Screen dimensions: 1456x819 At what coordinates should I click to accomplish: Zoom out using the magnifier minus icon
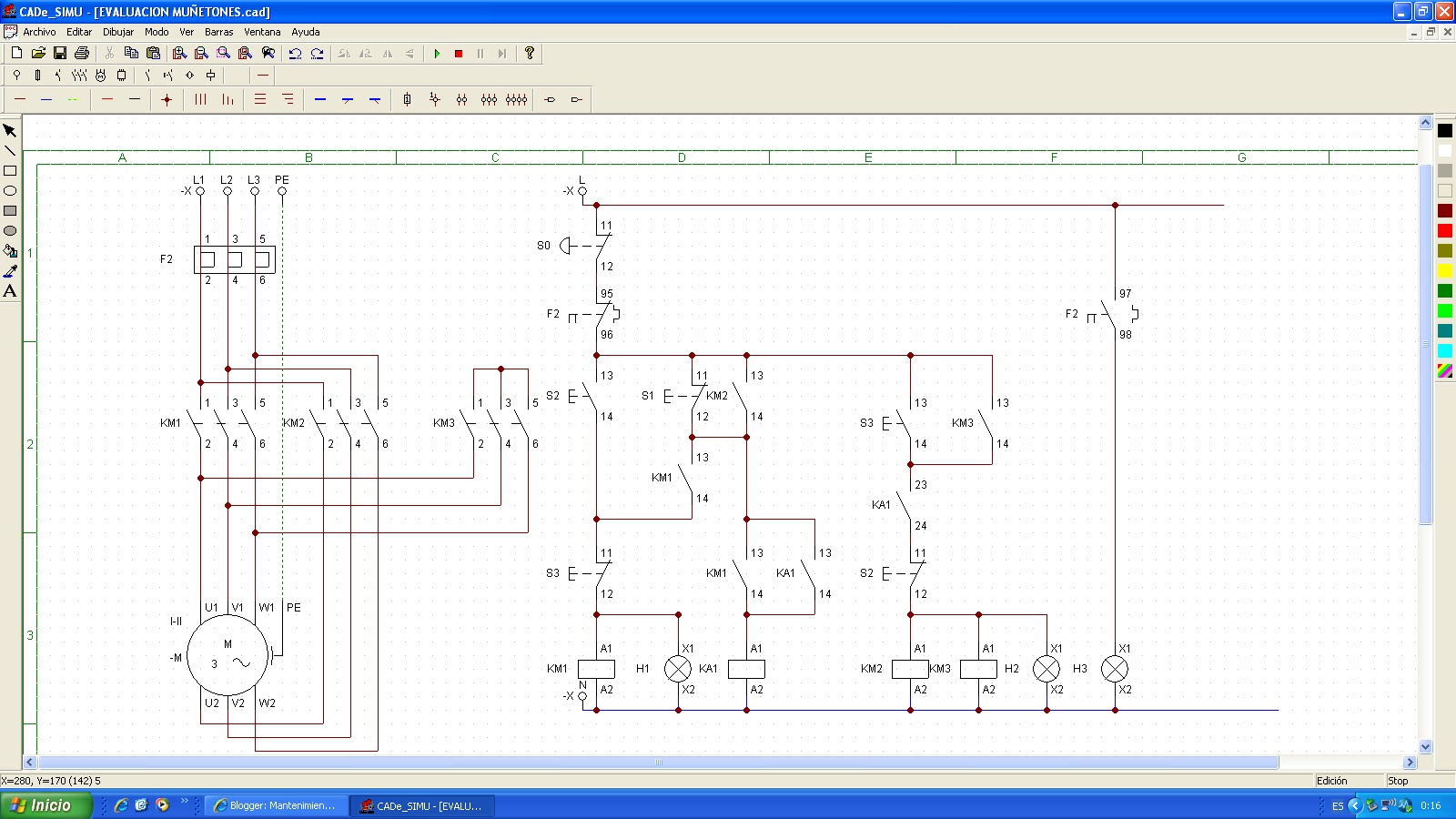coord(202,54)
